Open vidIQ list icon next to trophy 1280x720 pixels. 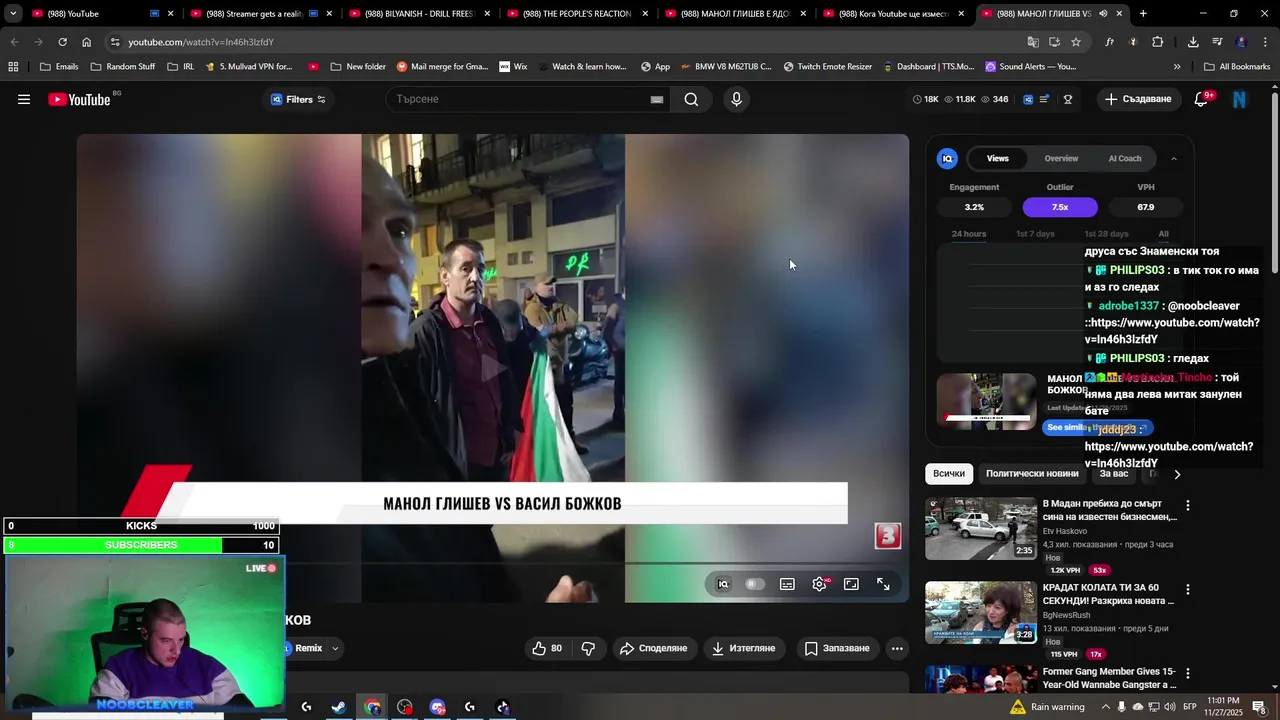coord(1045,99)
